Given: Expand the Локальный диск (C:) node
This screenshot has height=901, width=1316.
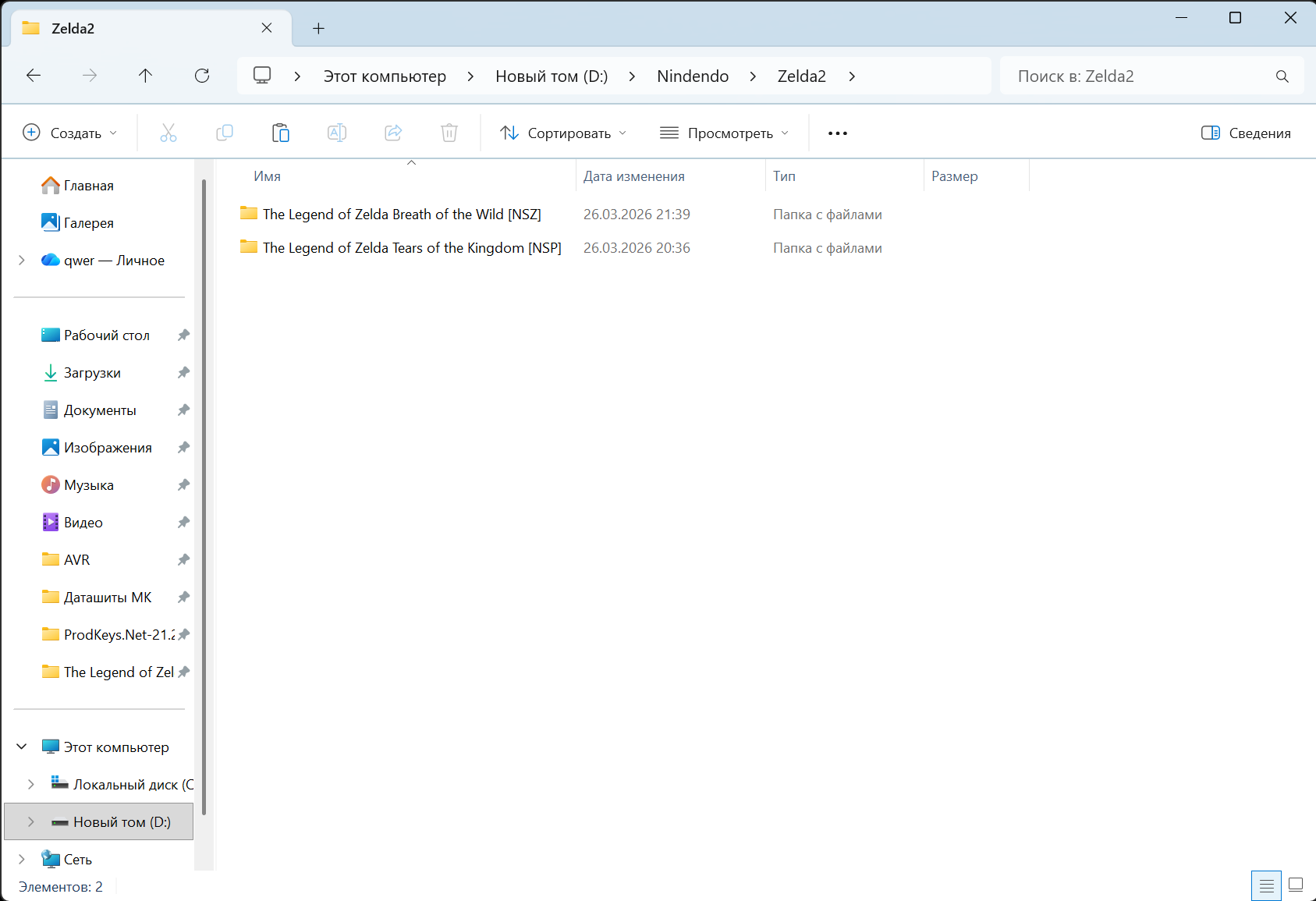Looking at the screenshot, I should tap(31, 785).
